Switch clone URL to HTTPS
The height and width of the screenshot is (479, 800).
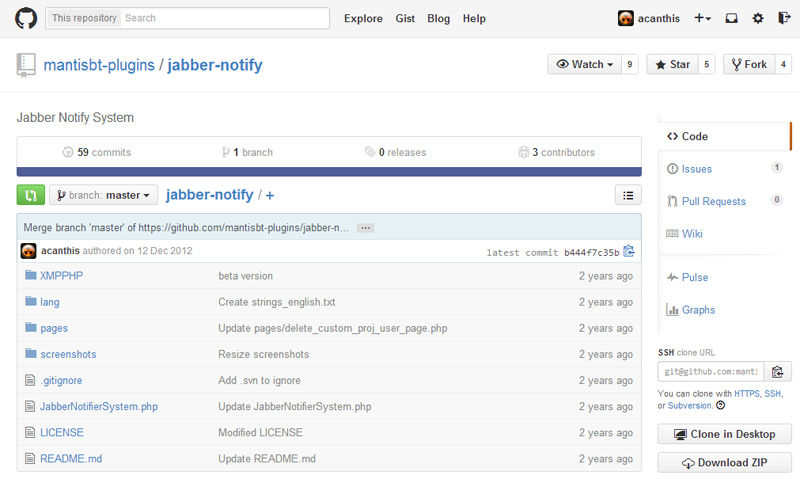(x=746, y=393)
